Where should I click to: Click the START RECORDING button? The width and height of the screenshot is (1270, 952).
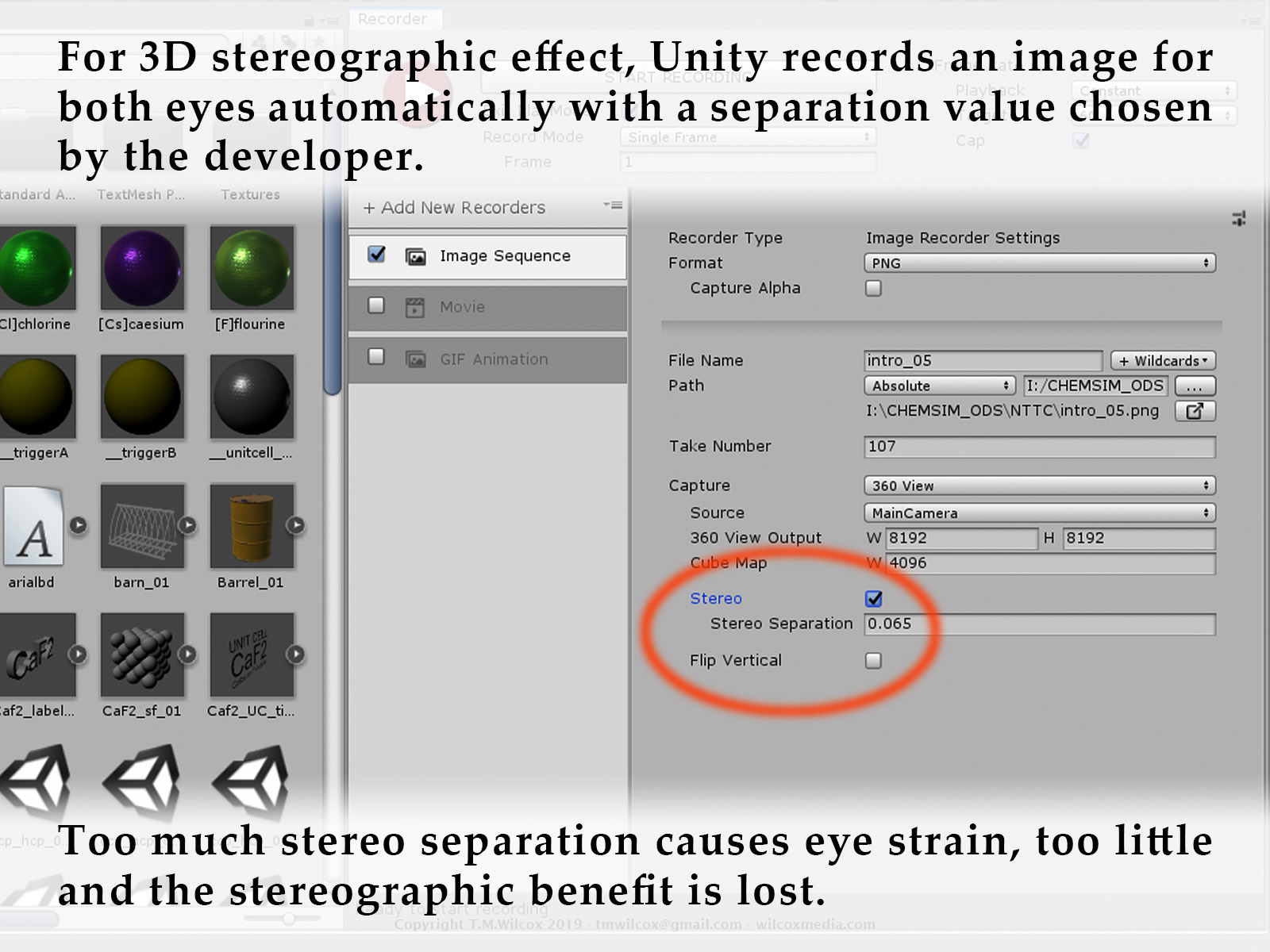(679, 78)
